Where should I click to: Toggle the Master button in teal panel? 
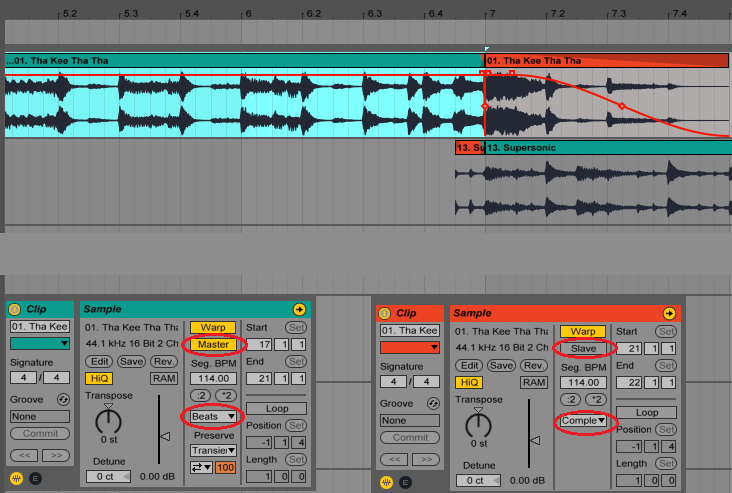(x=213, y=345)
